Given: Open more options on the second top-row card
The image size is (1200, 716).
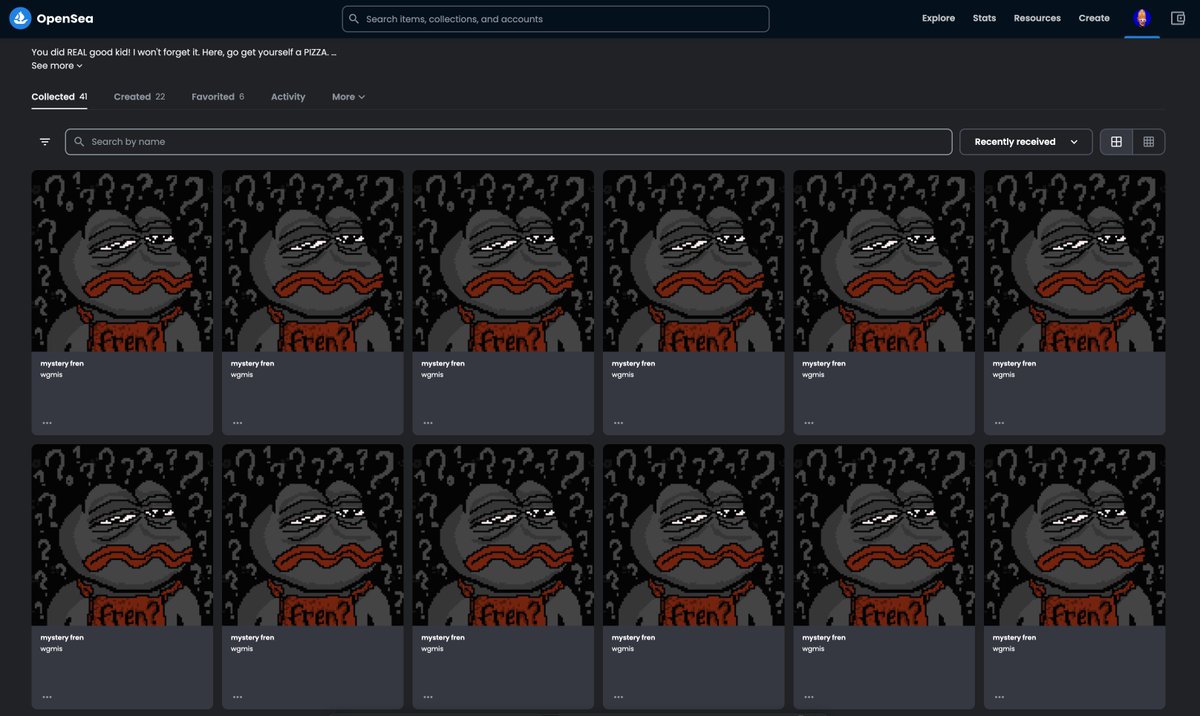Looking at the screenshot, I should tap(237, 422).
